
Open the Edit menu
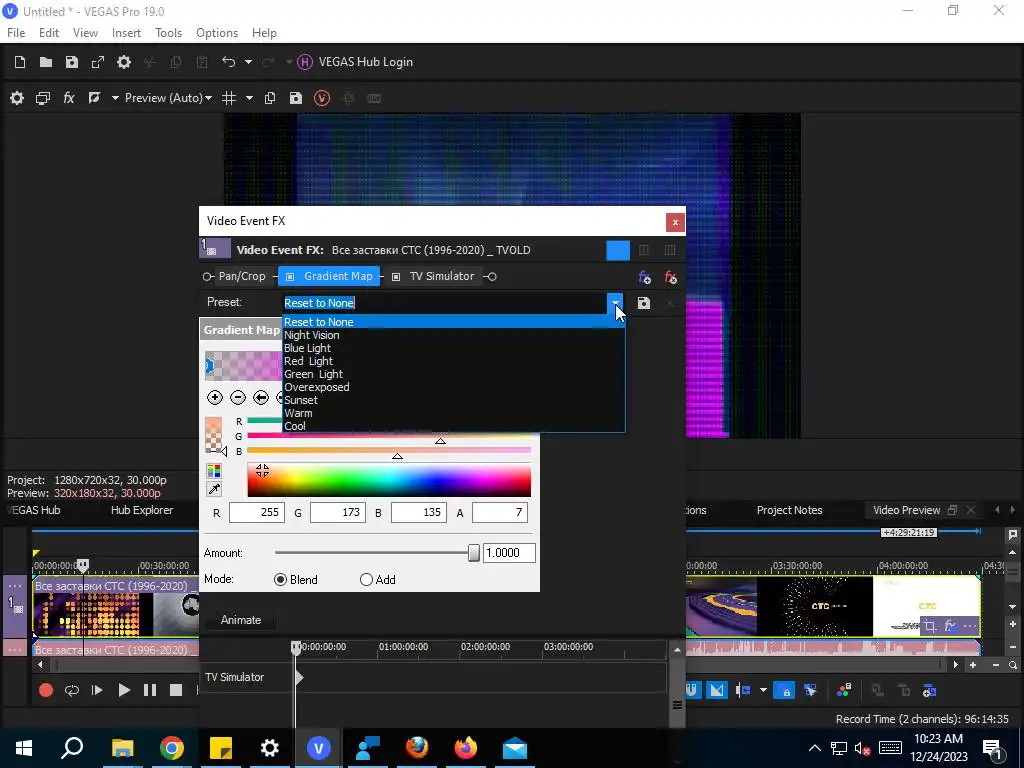click(x=49, y=33)
